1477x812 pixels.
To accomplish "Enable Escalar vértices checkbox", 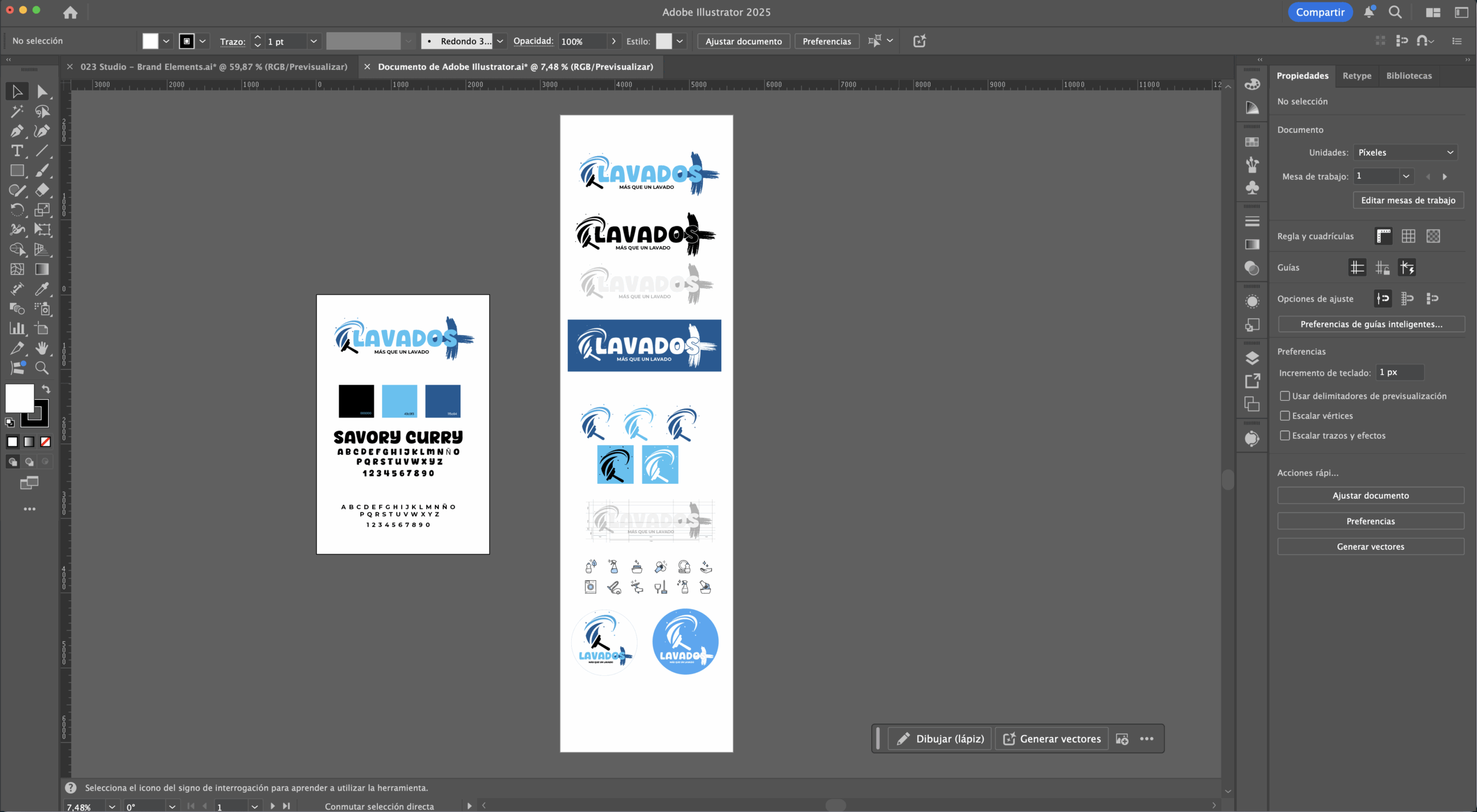I will (x=1285, y=416).
